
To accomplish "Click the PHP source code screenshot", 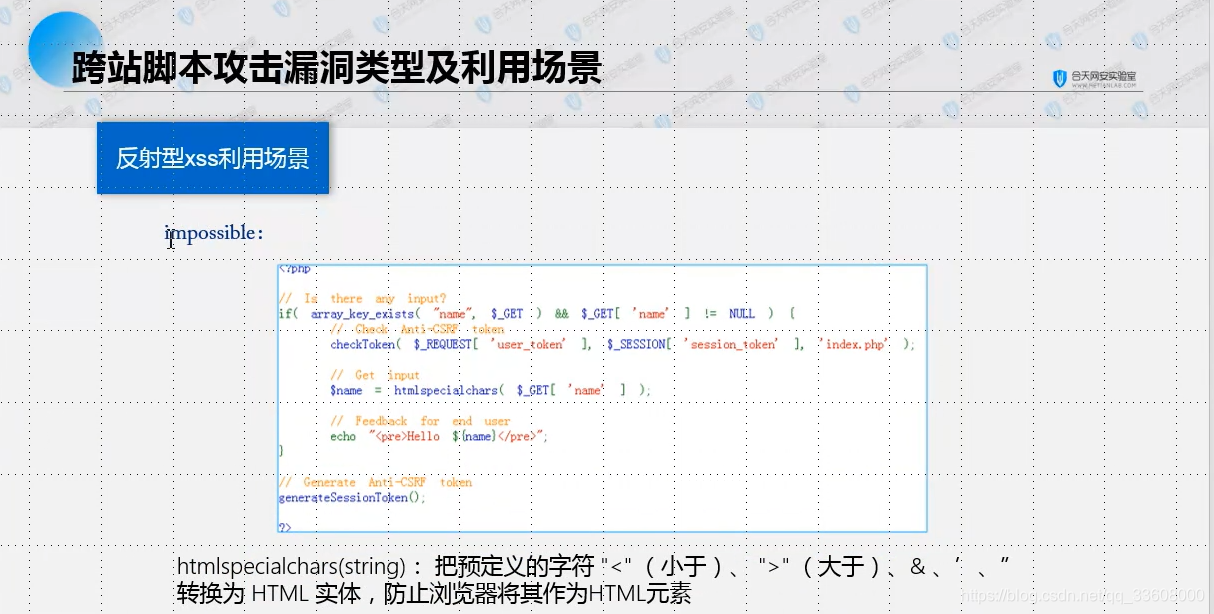I will click(x=602, y=398).
